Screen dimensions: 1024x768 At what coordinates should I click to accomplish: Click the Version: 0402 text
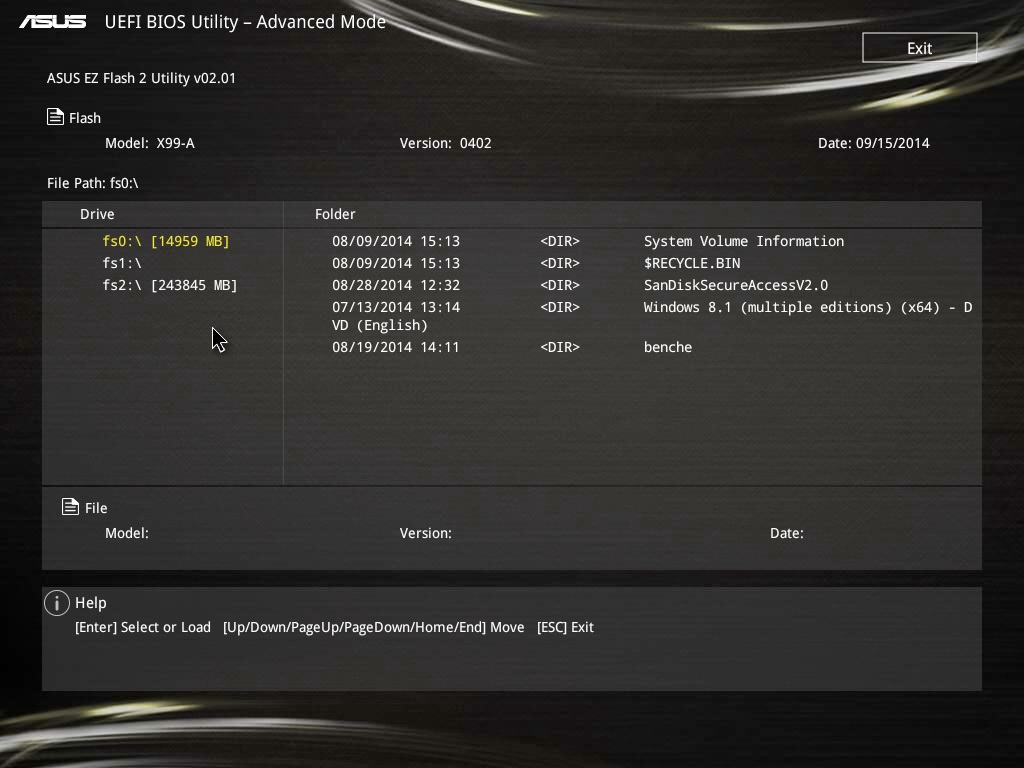coord(445,143)
